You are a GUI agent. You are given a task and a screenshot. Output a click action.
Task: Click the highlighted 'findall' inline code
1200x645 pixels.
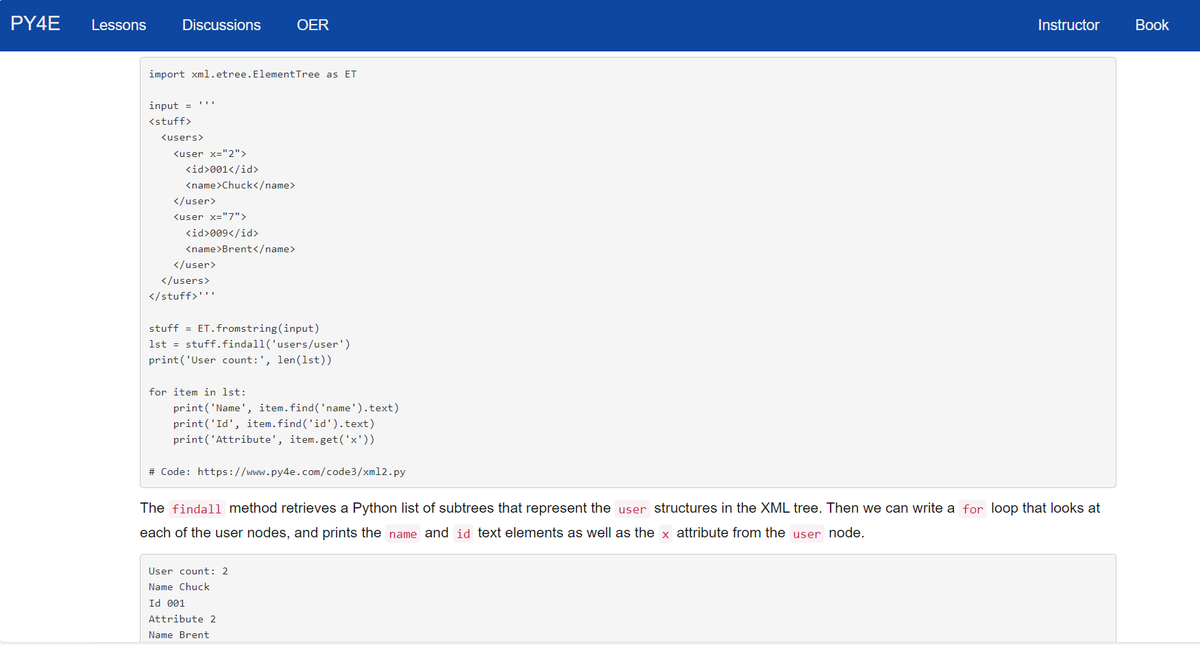[x=197, y=508]
